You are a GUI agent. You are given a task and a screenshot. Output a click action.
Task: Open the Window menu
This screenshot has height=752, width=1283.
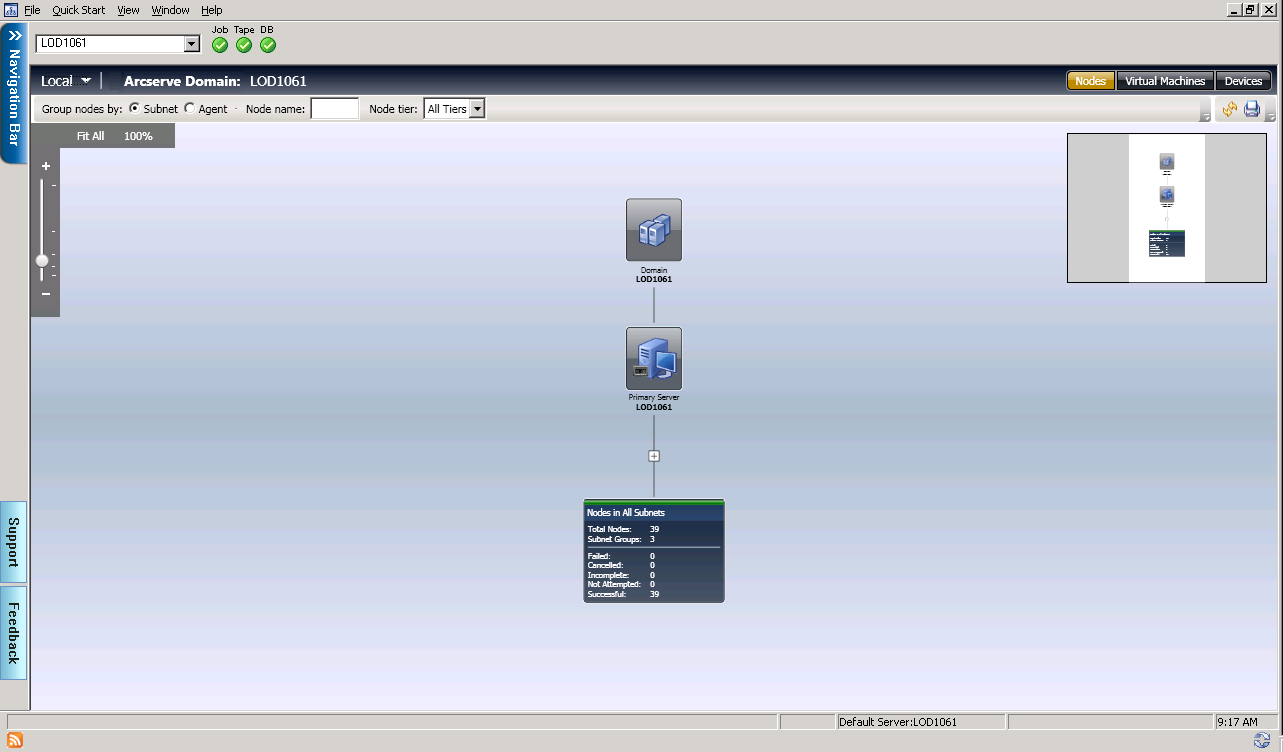[170, 10]
